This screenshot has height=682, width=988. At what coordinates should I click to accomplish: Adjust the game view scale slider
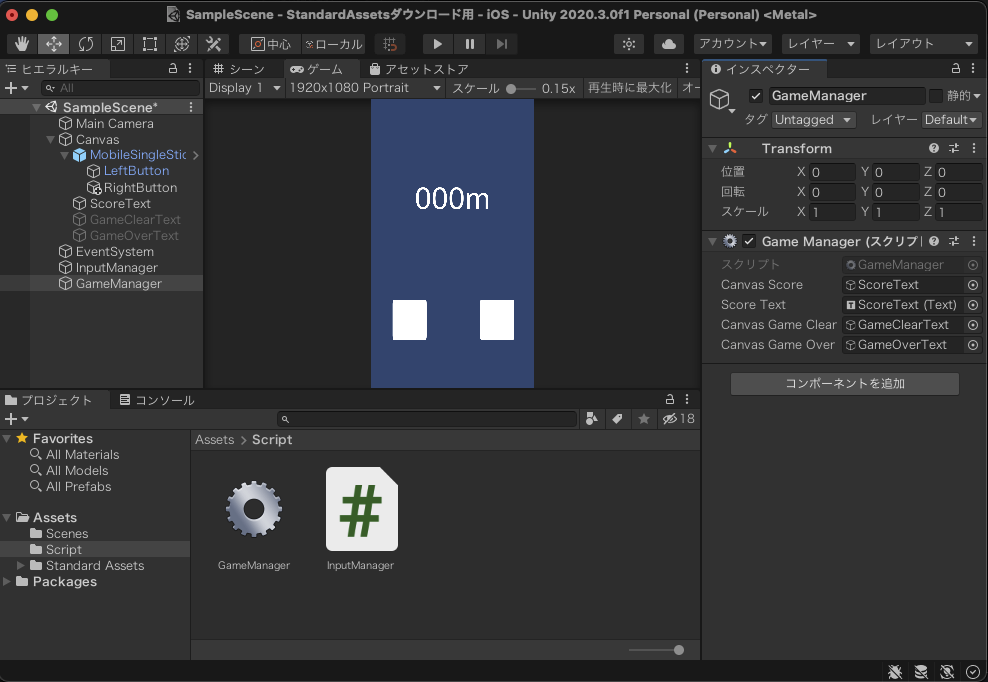[x=513, y=88]
